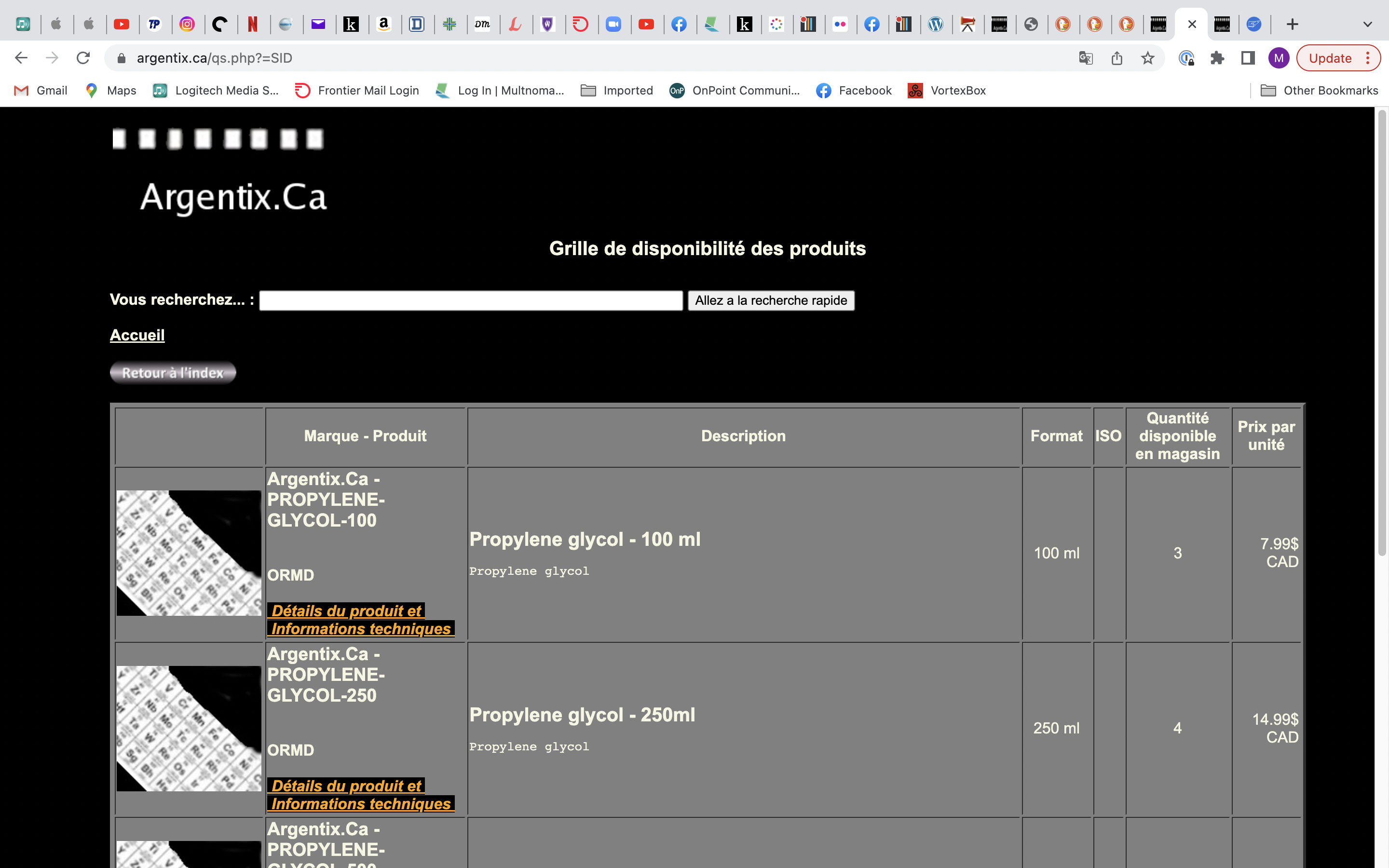Click Allez a la recherche rapide button
1389x868 pixels.
771,300
